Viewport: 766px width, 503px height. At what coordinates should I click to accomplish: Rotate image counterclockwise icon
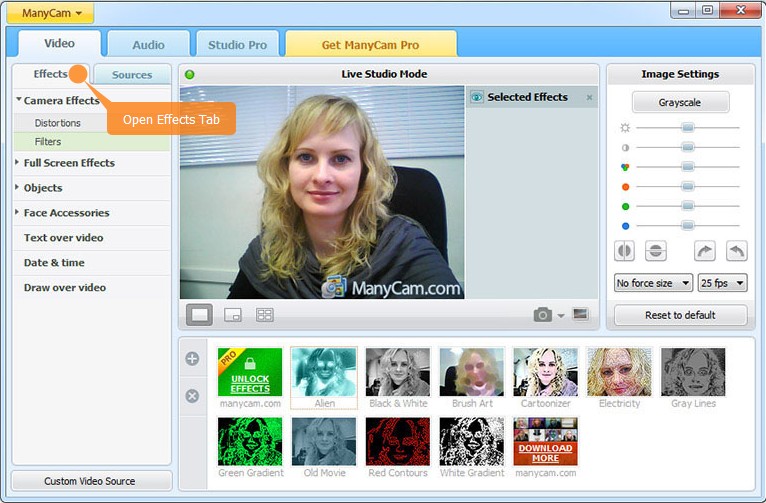click(737, 251)
